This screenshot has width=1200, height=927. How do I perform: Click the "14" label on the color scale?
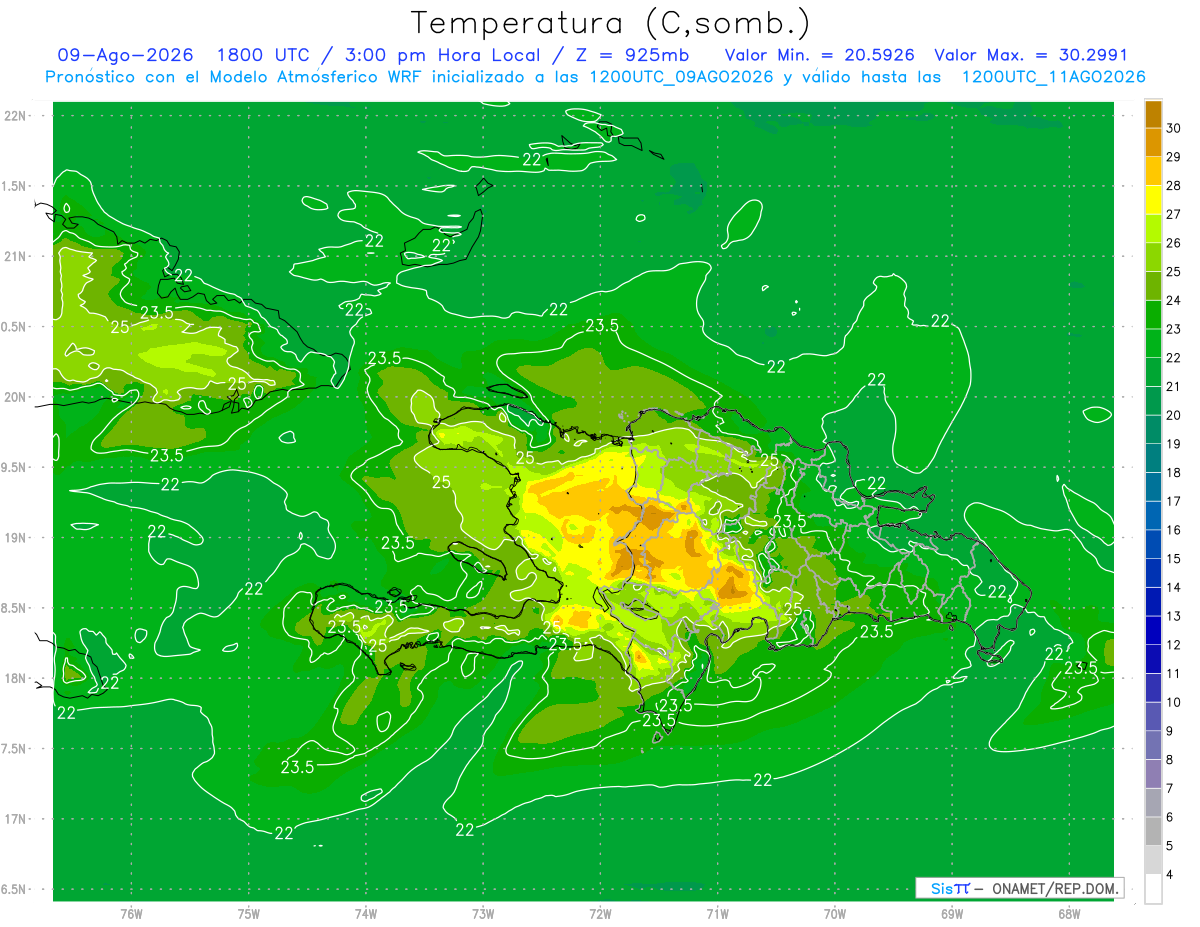click(x=1173, y=587)
